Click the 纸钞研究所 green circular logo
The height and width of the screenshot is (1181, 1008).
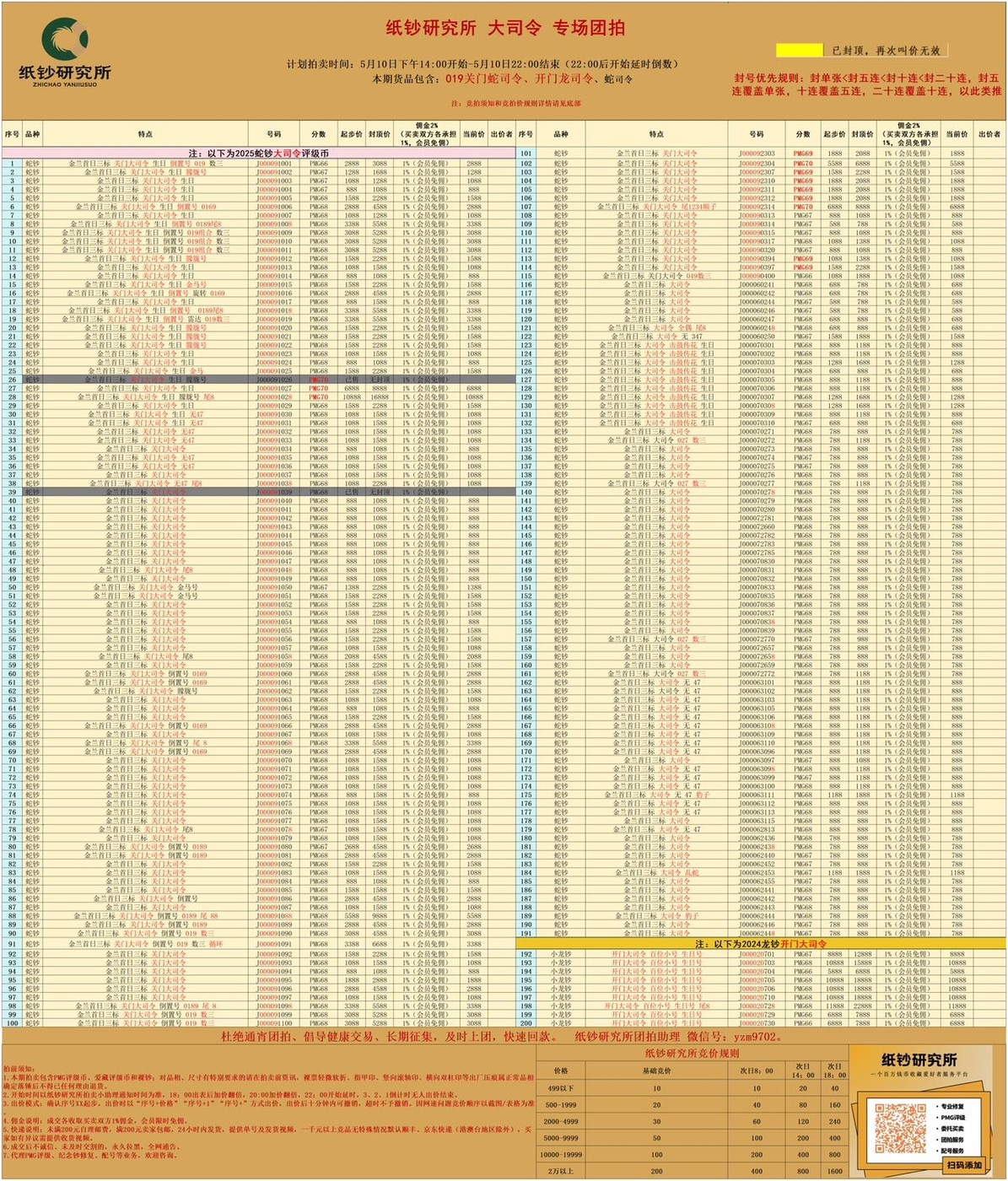(x=65, y=40)
